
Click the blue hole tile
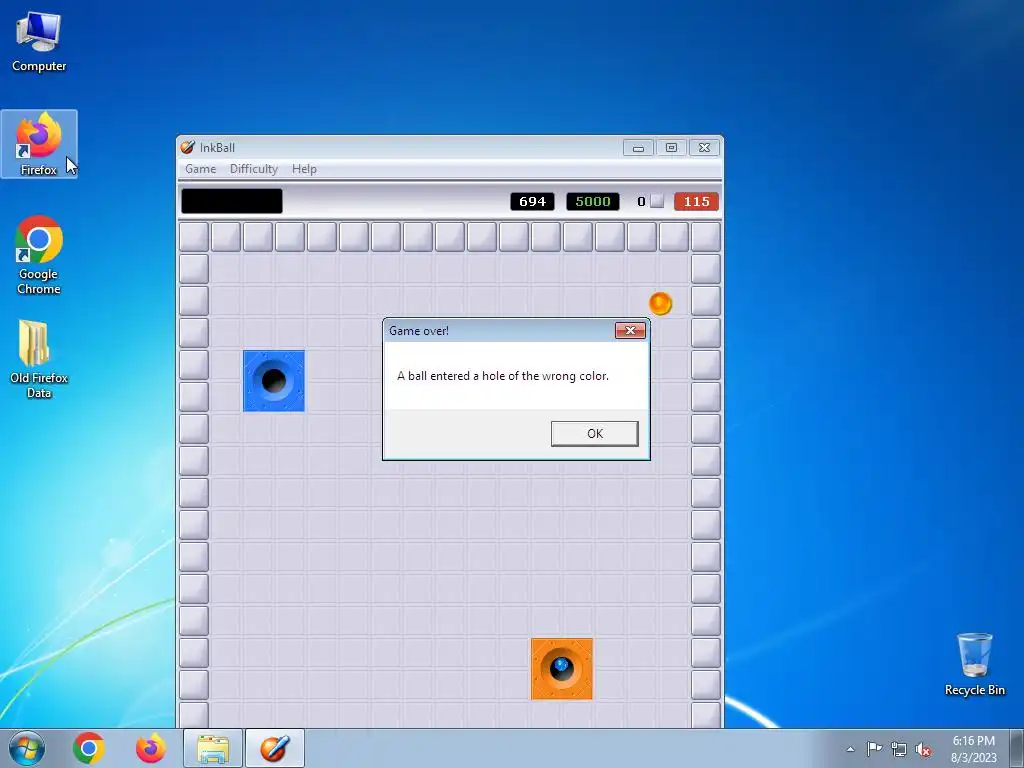point(274,381)
